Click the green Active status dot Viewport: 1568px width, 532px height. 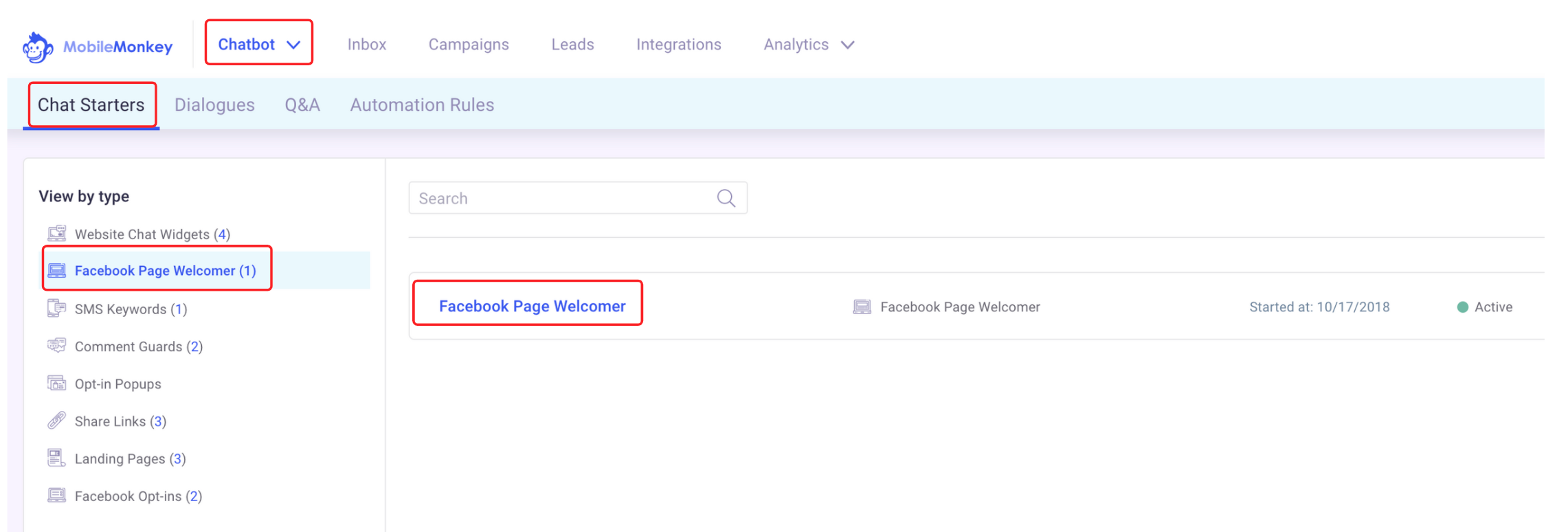pyautogui.click(x=1463, y=307)
